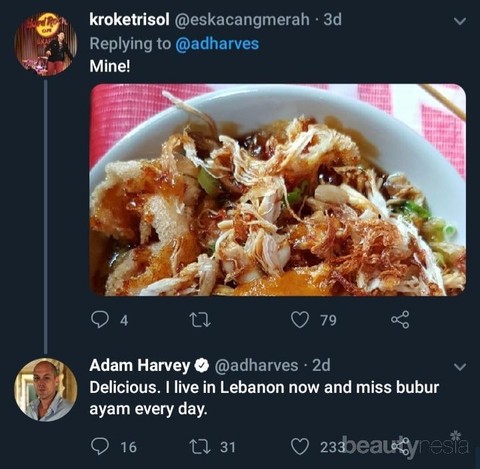
Task: Open Adam Harvey's profile from name
Action: point(139,365)
